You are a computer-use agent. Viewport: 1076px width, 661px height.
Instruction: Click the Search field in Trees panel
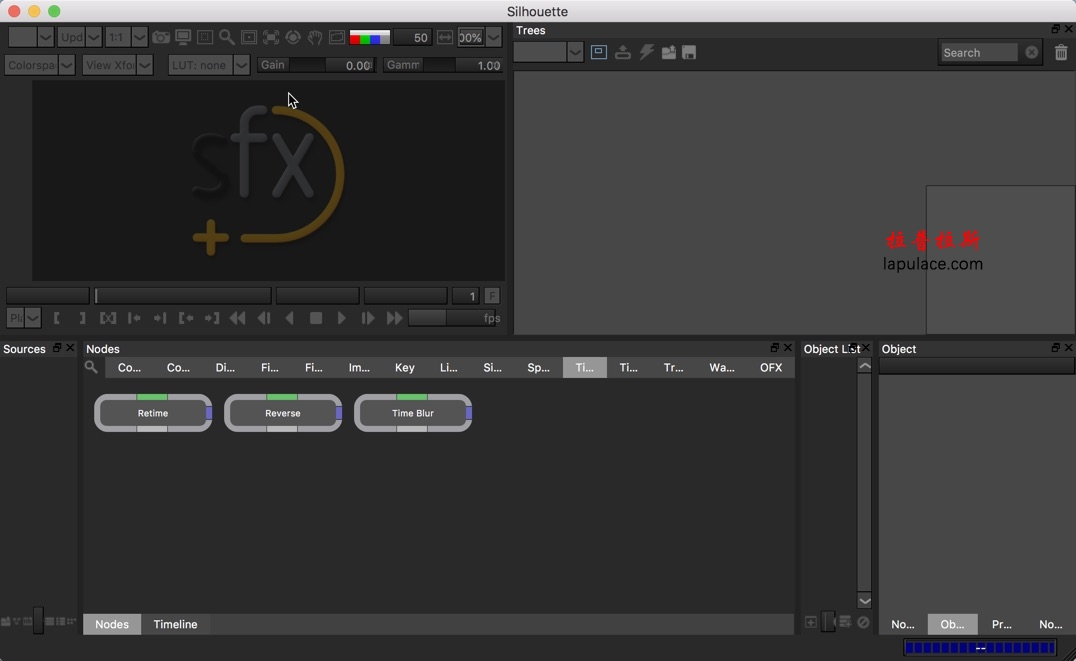tap(979, 53)
